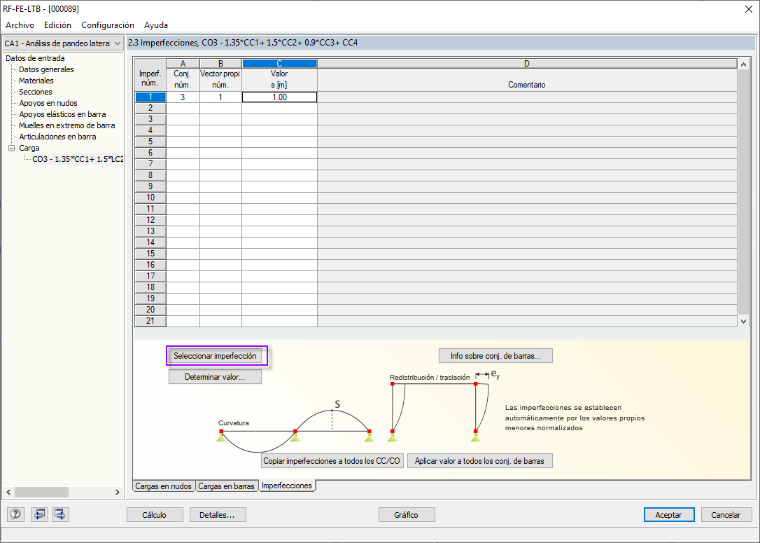Select column C header
This screenshot has height=543, width=760.
[279, 64]
